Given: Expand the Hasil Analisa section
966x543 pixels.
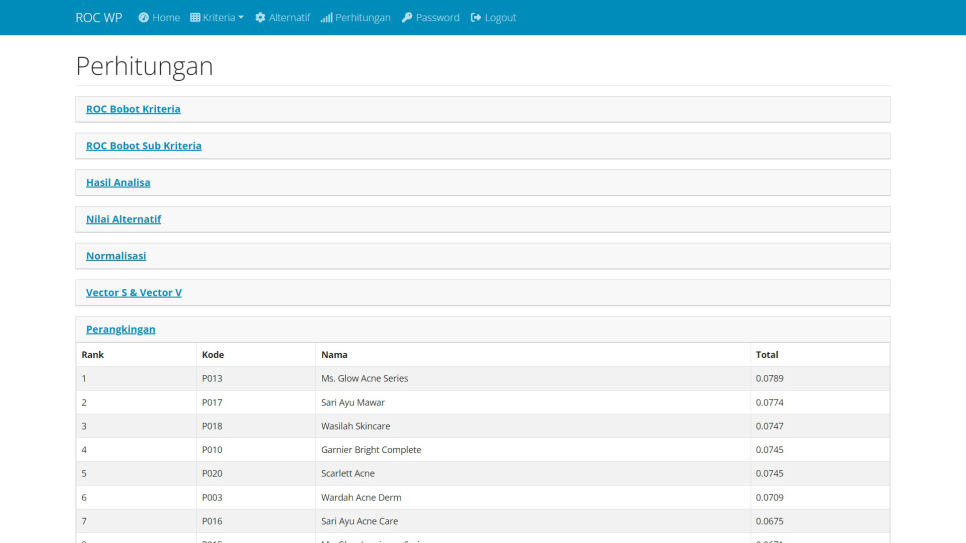Looking at the screenshot, I should click(118, 183).
